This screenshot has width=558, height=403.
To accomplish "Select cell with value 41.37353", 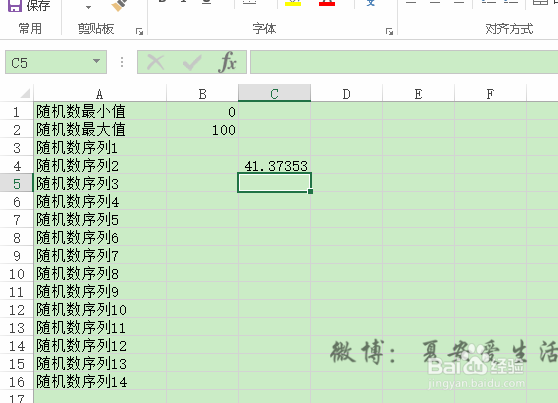I will pyautogui.click(x=274, y=166).
